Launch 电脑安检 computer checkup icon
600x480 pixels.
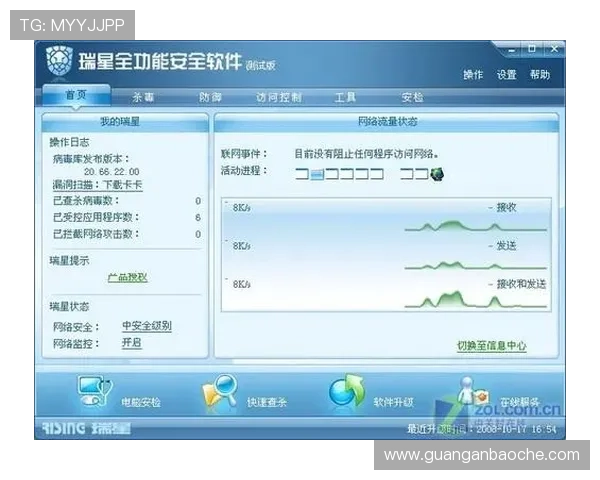coord(95,391)
